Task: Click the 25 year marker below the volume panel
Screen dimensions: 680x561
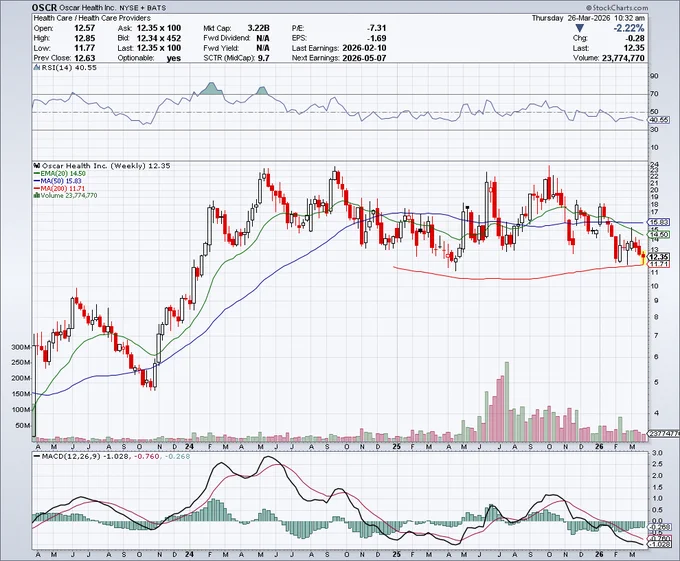Action: [x=396, y=446]
